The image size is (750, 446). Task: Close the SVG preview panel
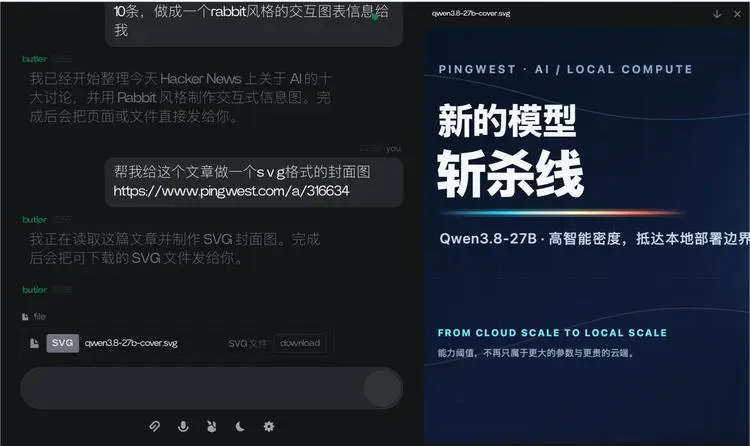tap(737, 14)
